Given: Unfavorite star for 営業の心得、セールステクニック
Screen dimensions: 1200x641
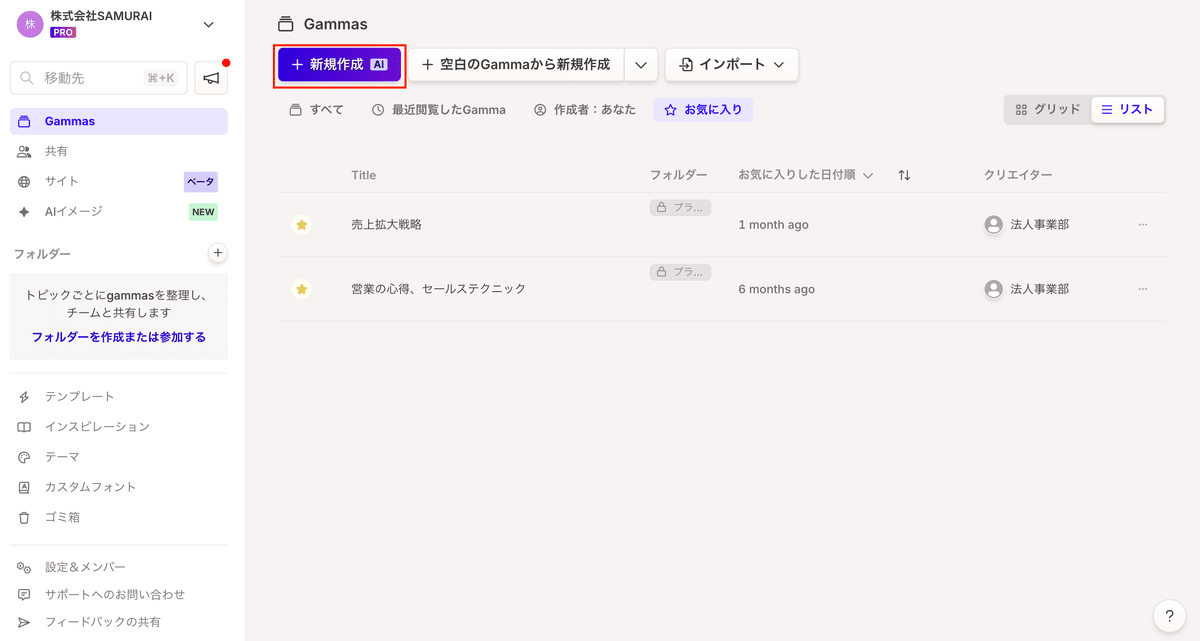Looking at the screenshot, I should point(301,289).
